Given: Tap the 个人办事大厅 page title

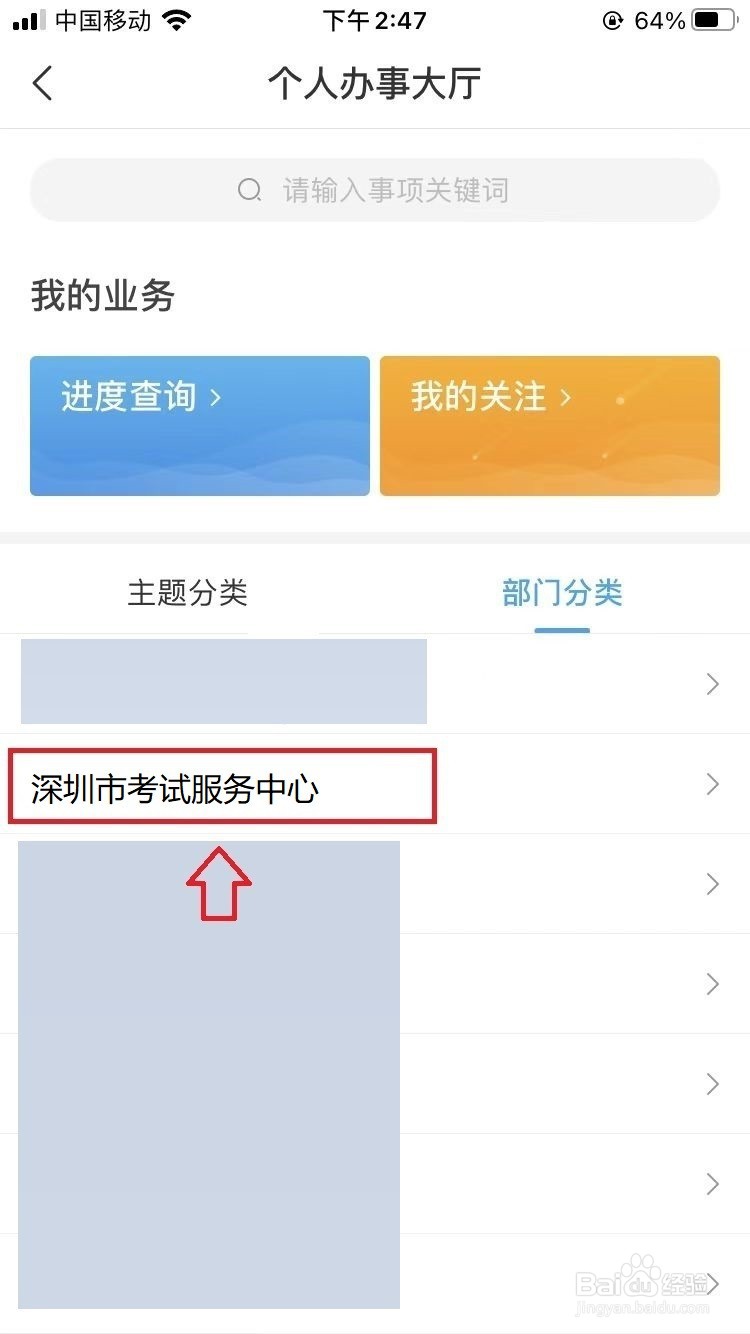Looking at the screenshot, I should click(x=375, y=84).
